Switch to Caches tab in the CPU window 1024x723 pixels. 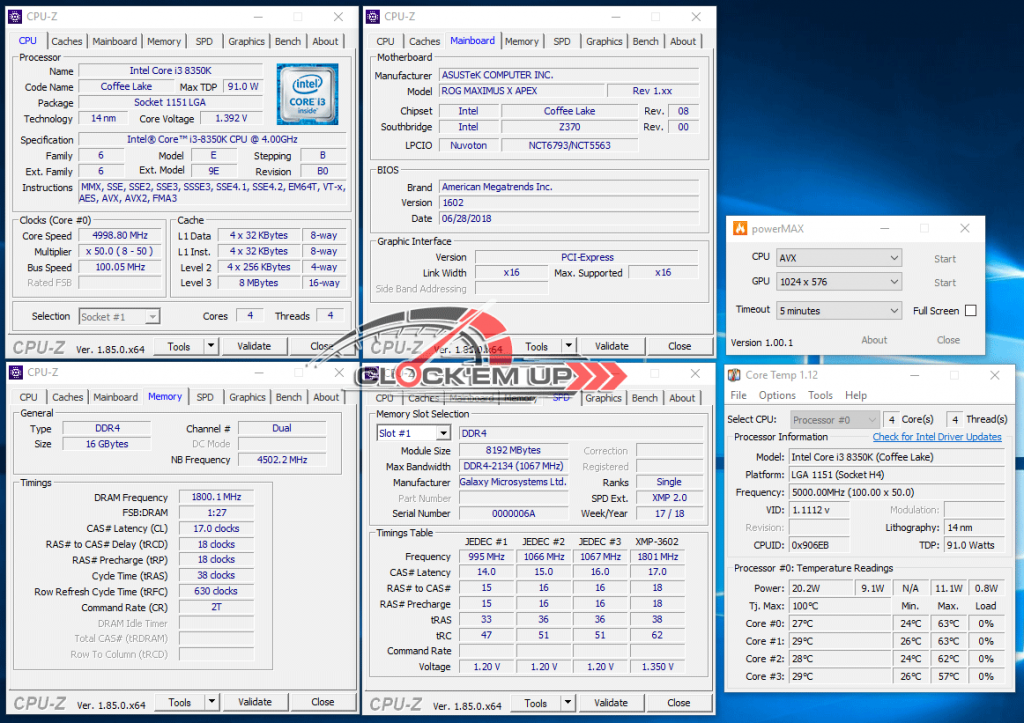pos(67,41)
